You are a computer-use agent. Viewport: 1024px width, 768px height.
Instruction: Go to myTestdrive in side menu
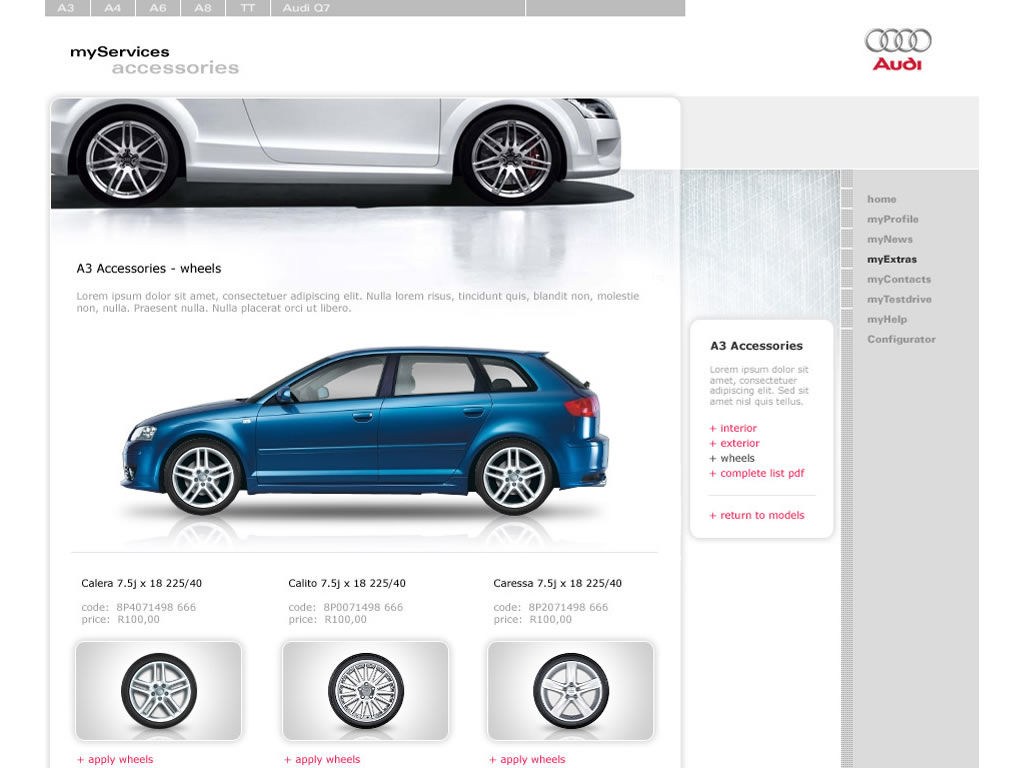click(899, 299)
